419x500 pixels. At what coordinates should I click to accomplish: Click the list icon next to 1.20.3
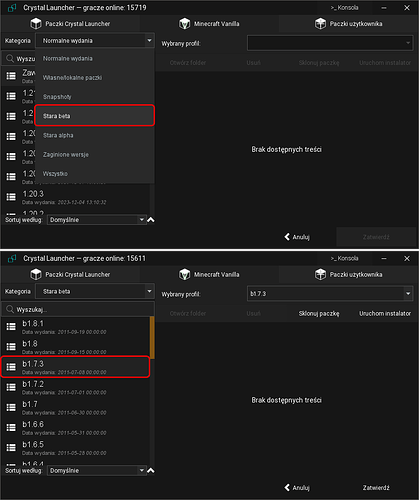click(11, 197)
